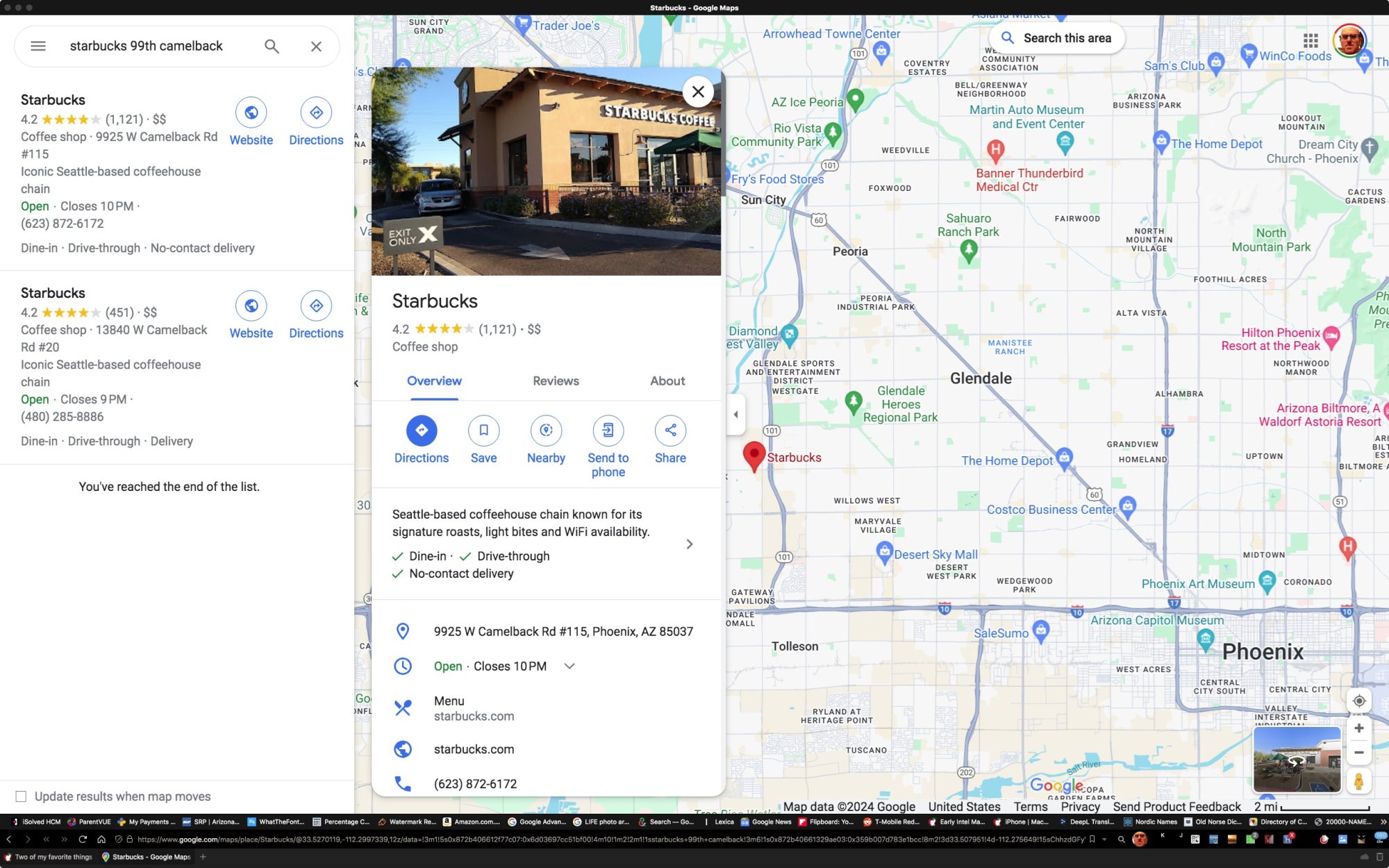Click the Share icon
This screenshot has width=1389, height=868.
click(670, 431)
